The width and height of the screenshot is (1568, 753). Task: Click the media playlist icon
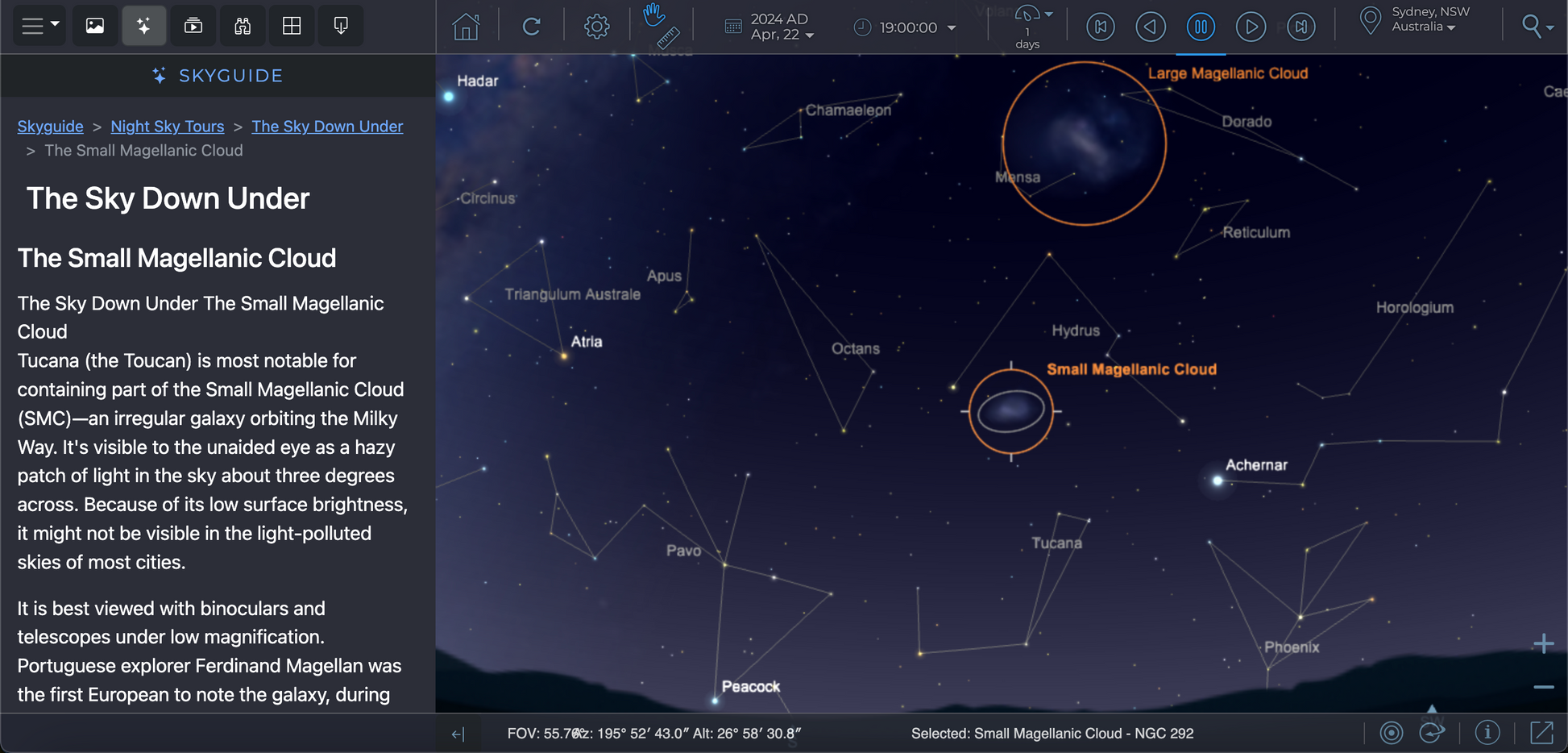193,26
